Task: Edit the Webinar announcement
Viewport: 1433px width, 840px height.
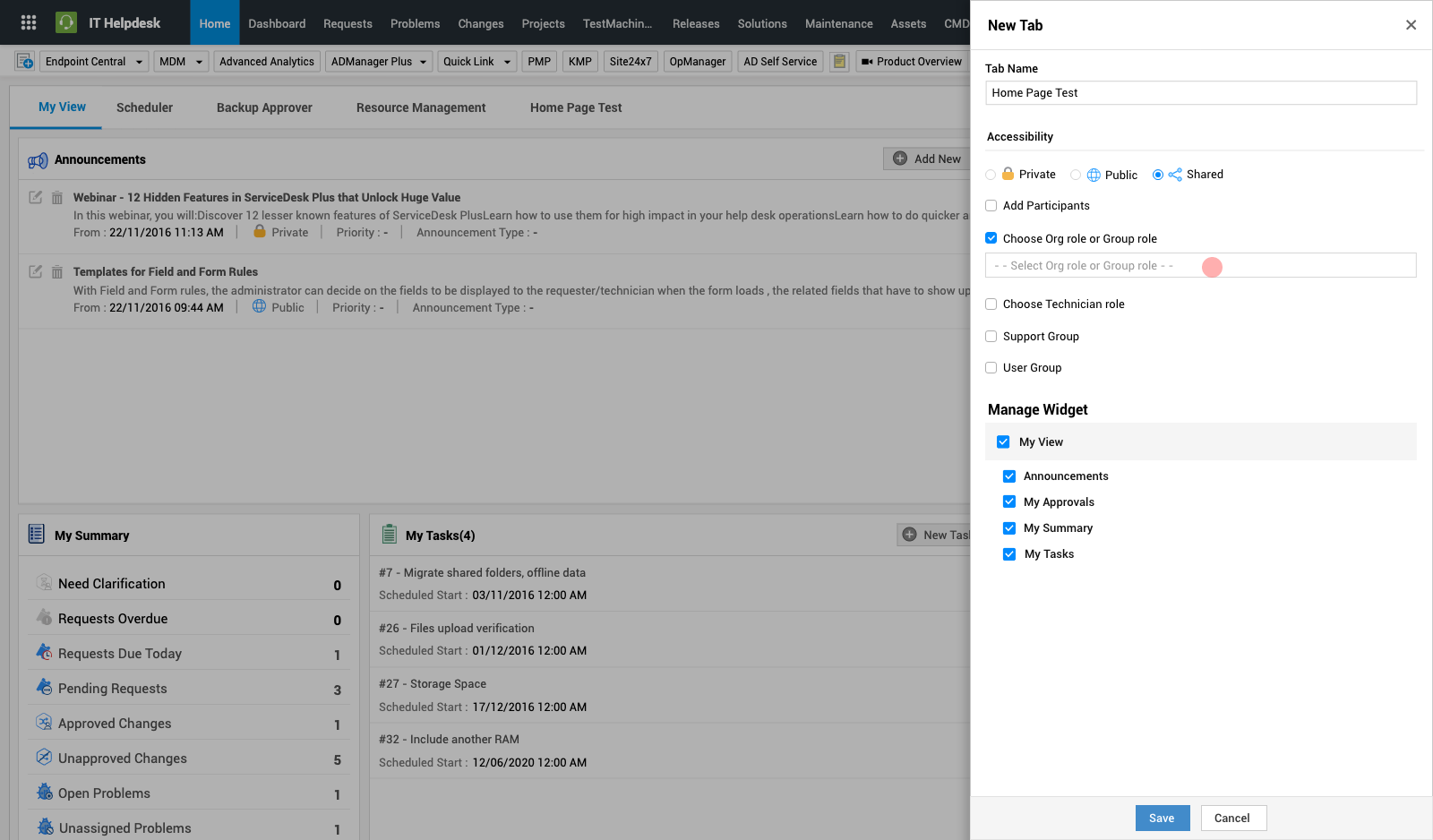Action: point(36,197)
